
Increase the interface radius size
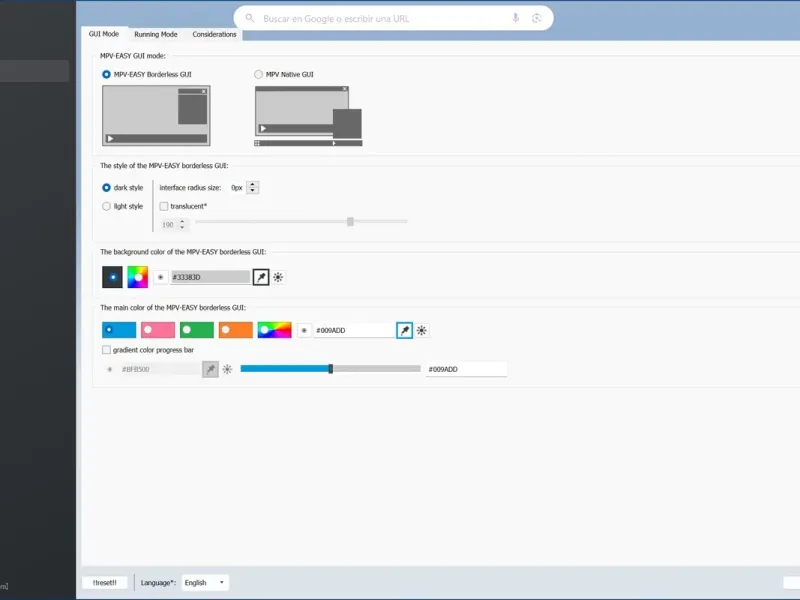click(253, 184)
